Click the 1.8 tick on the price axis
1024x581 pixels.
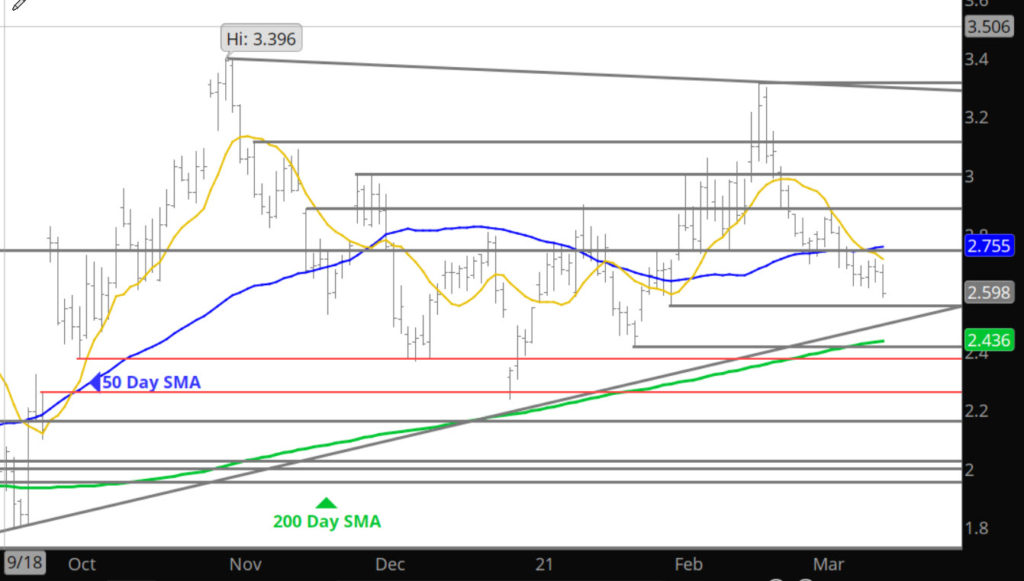click(x=976, y=529)
